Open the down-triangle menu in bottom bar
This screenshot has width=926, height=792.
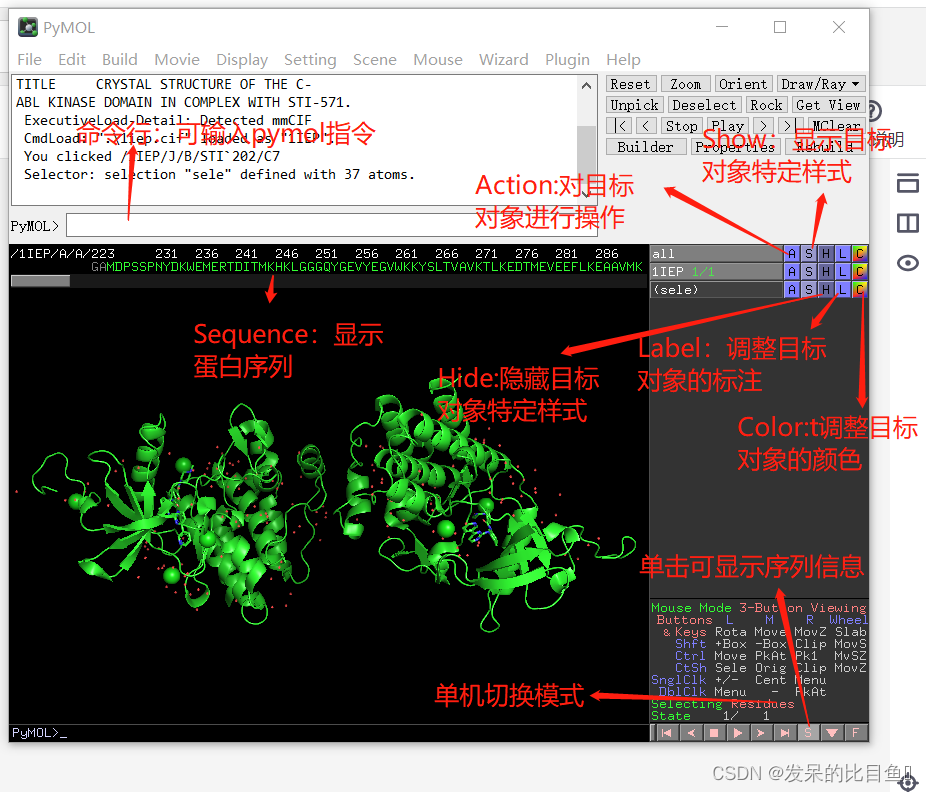click(x=832, y=733)
